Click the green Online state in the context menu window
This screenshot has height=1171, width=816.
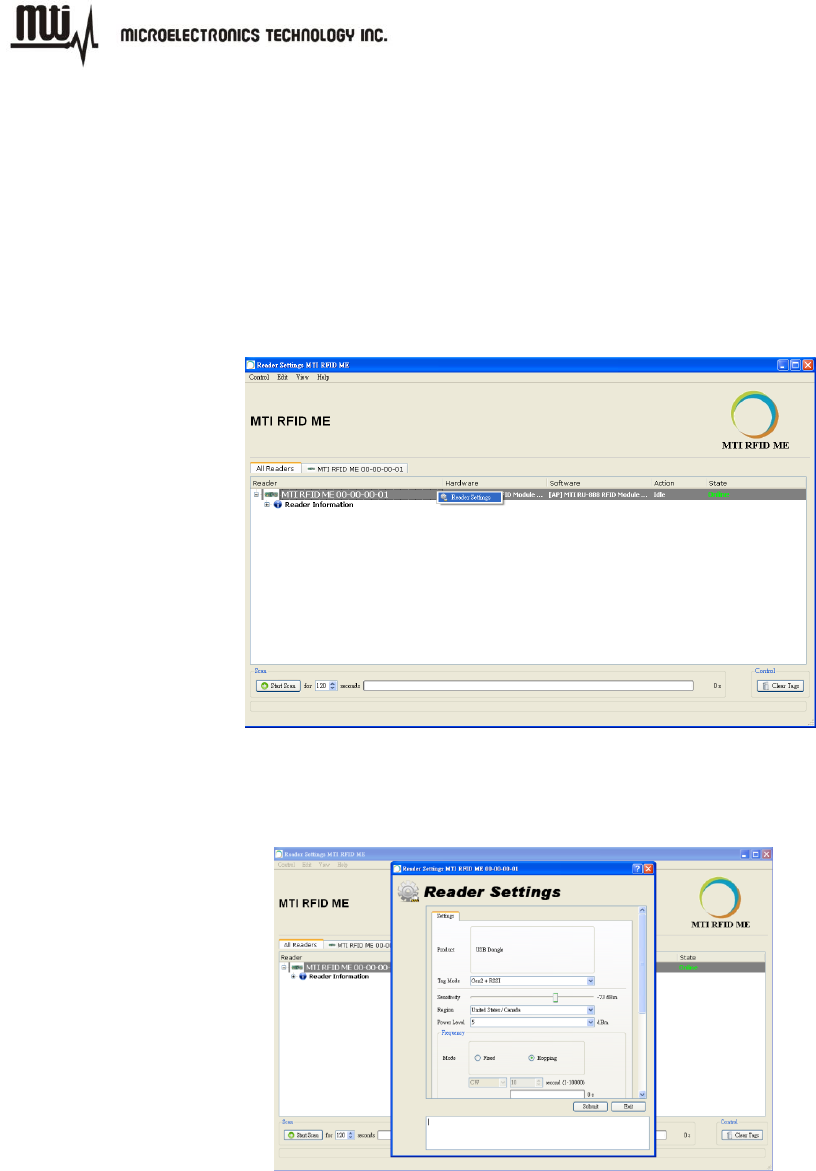point(718,494)
